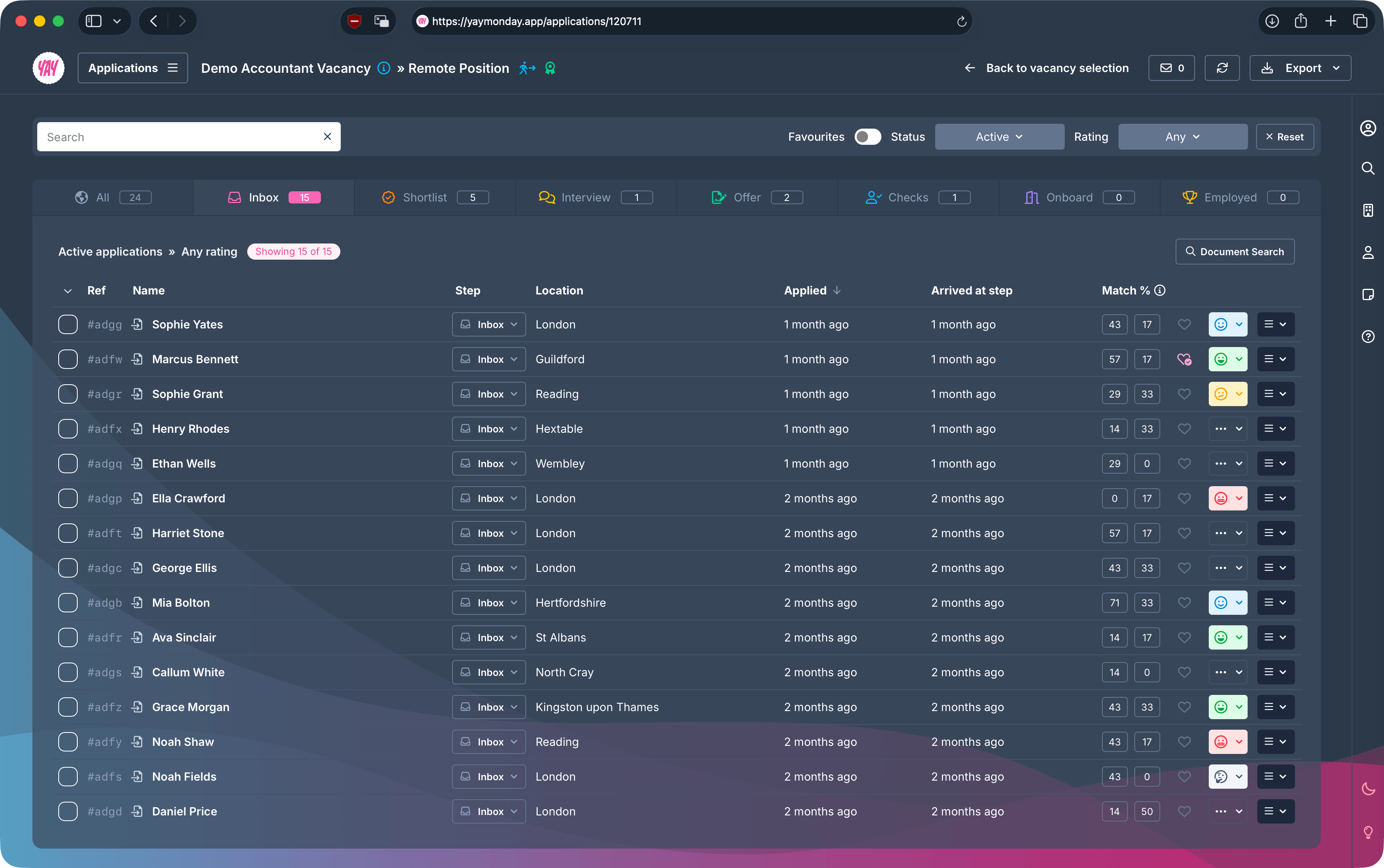This screenshot has height=868, width=1384.
Task: Switch to the Shortlist tab
Action: [435, 197]
